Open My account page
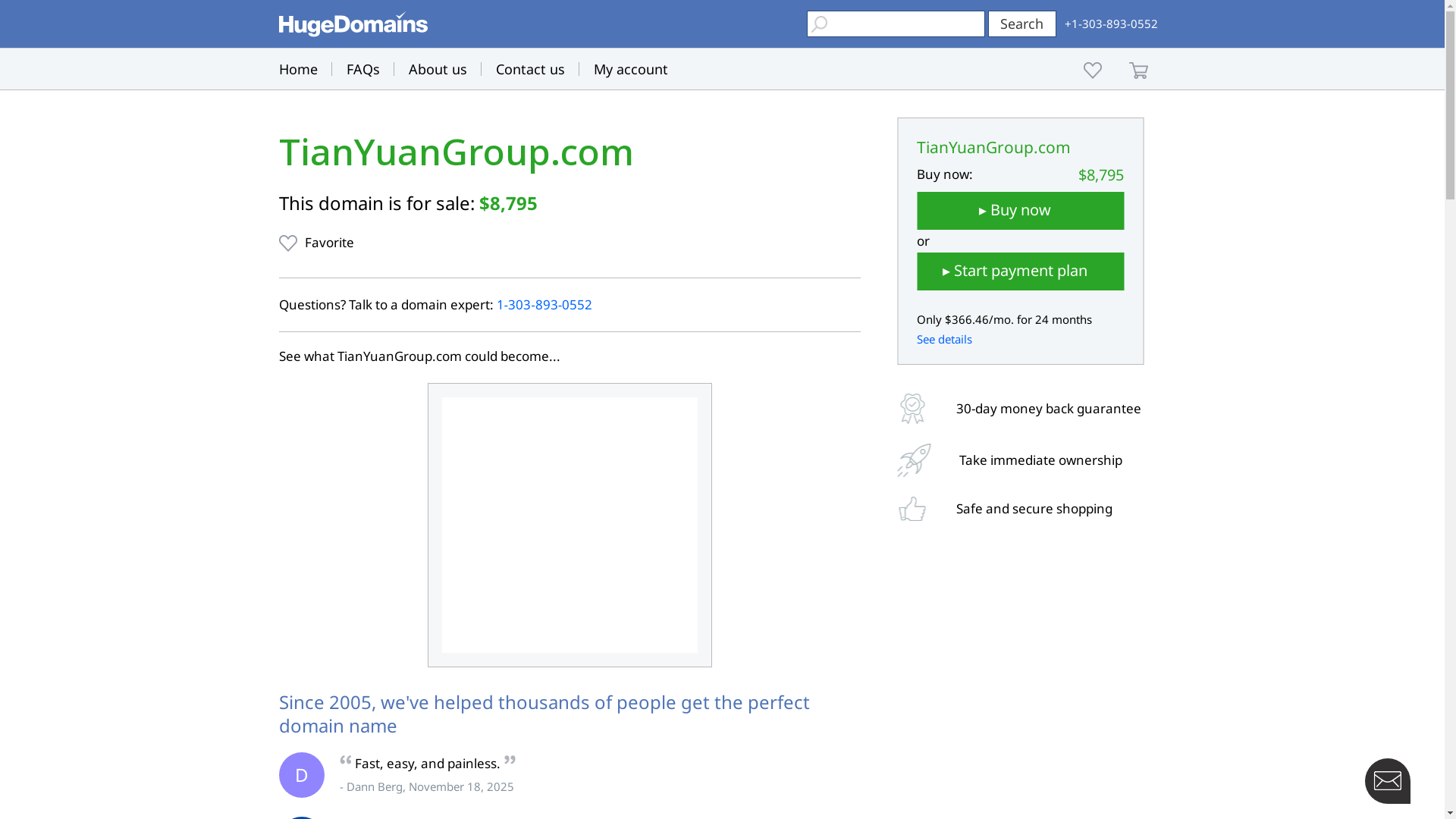The image size is (1456, 819). [x=630, y=69]
